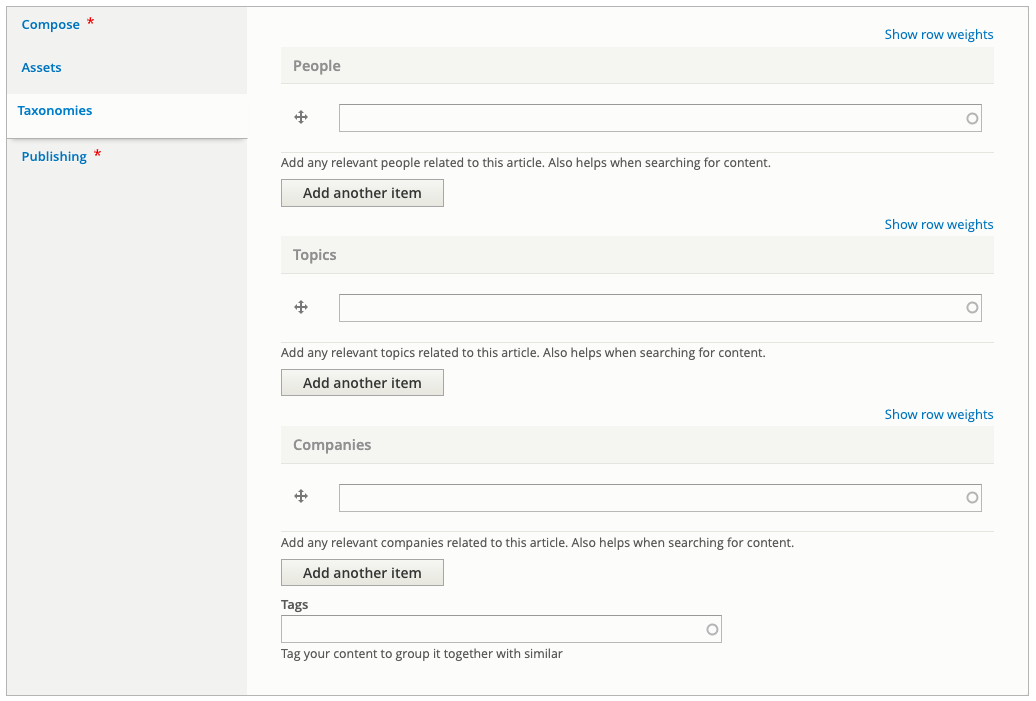Click help text about relevant people
1036x701 pixels.
pos(526,163)
